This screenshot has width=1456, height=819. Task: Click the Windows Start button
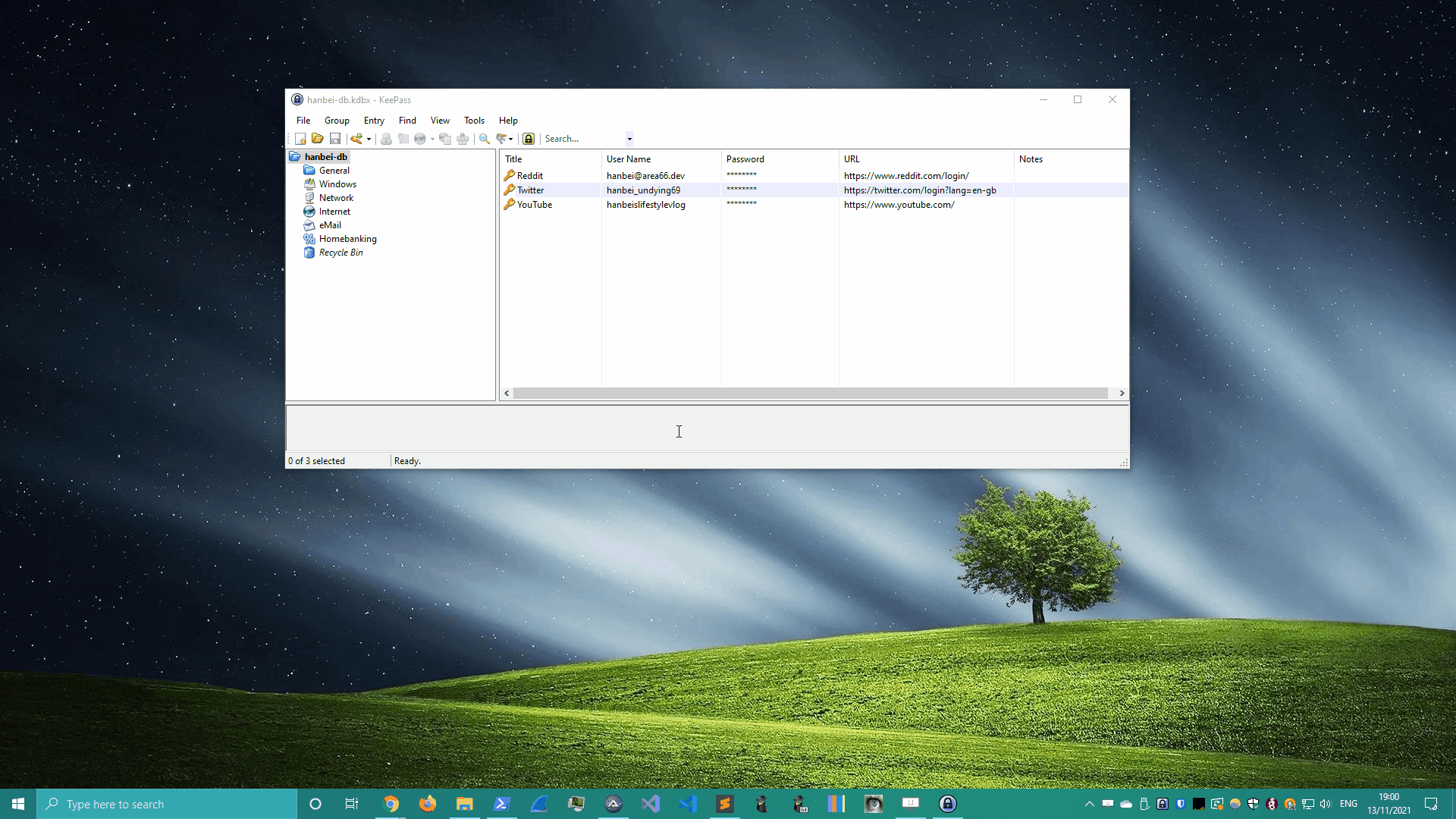(18, 804)
